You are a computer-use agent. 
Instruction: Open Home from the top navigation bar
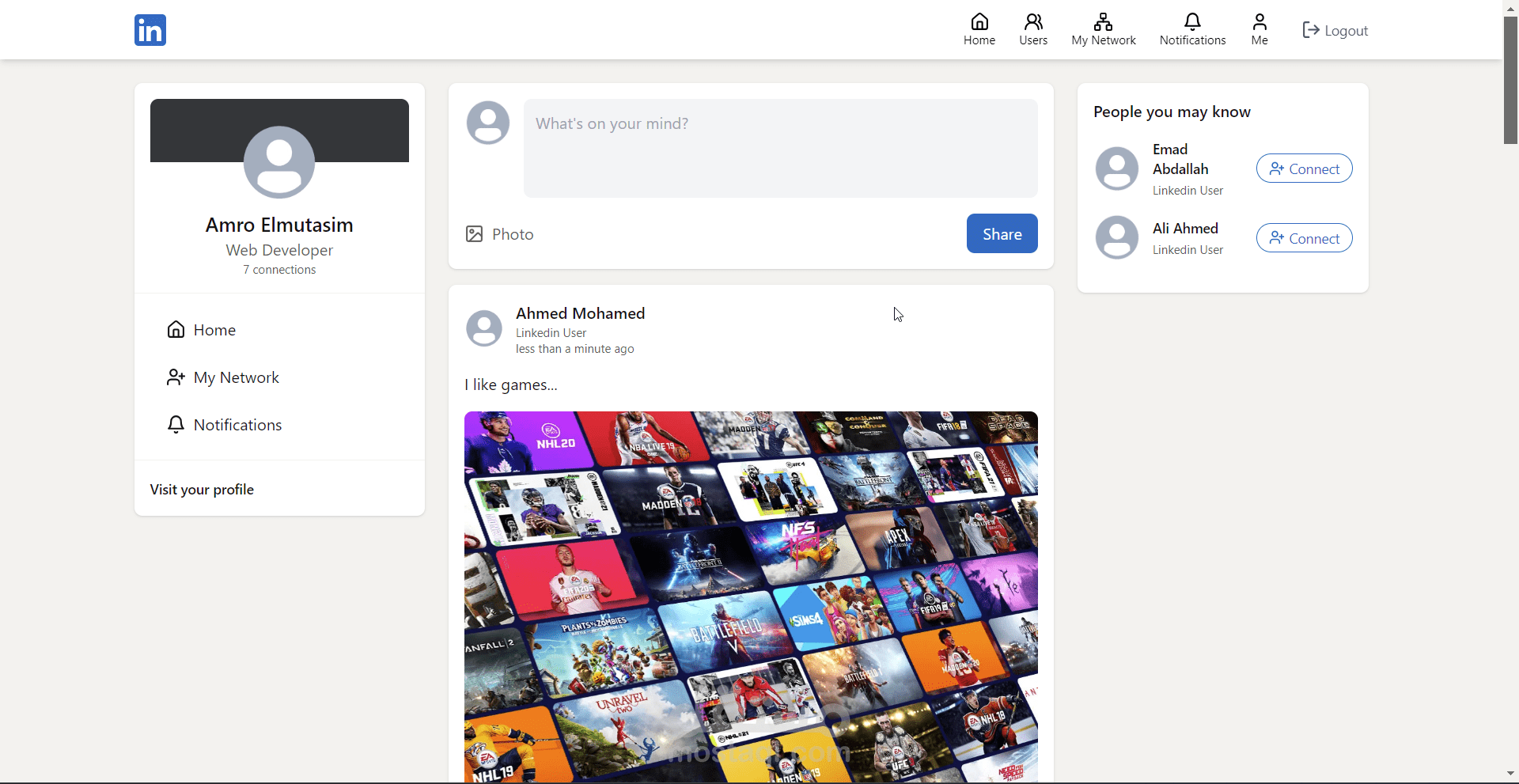[x=979, y=30]
